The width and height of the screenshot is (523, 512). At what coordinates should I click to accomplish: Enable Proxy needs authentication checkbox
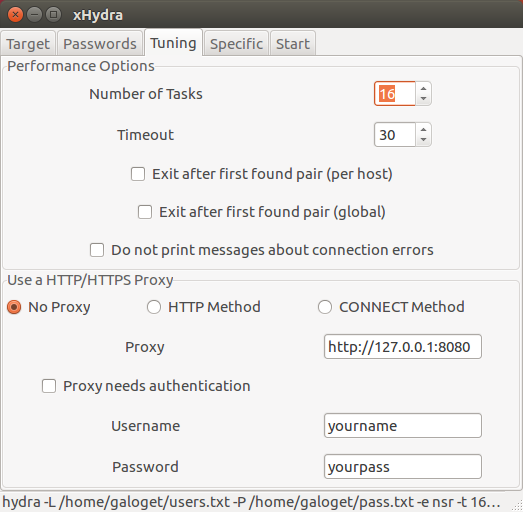pos(49,386)
